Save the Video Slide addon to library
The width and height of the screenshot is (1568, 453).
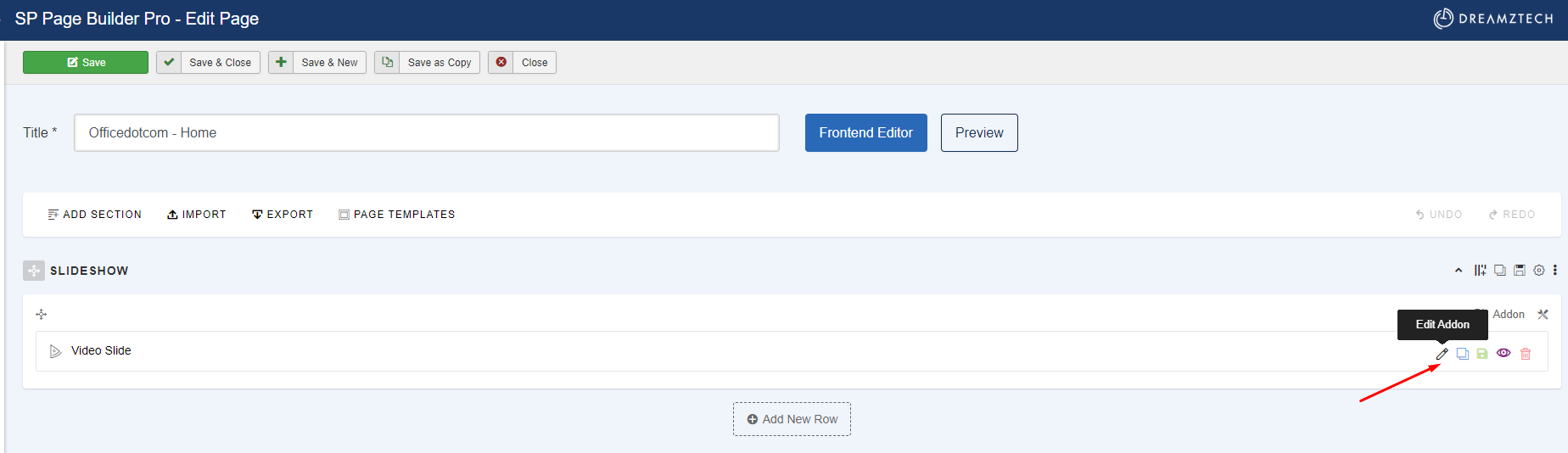click(x=1482, y=354)
